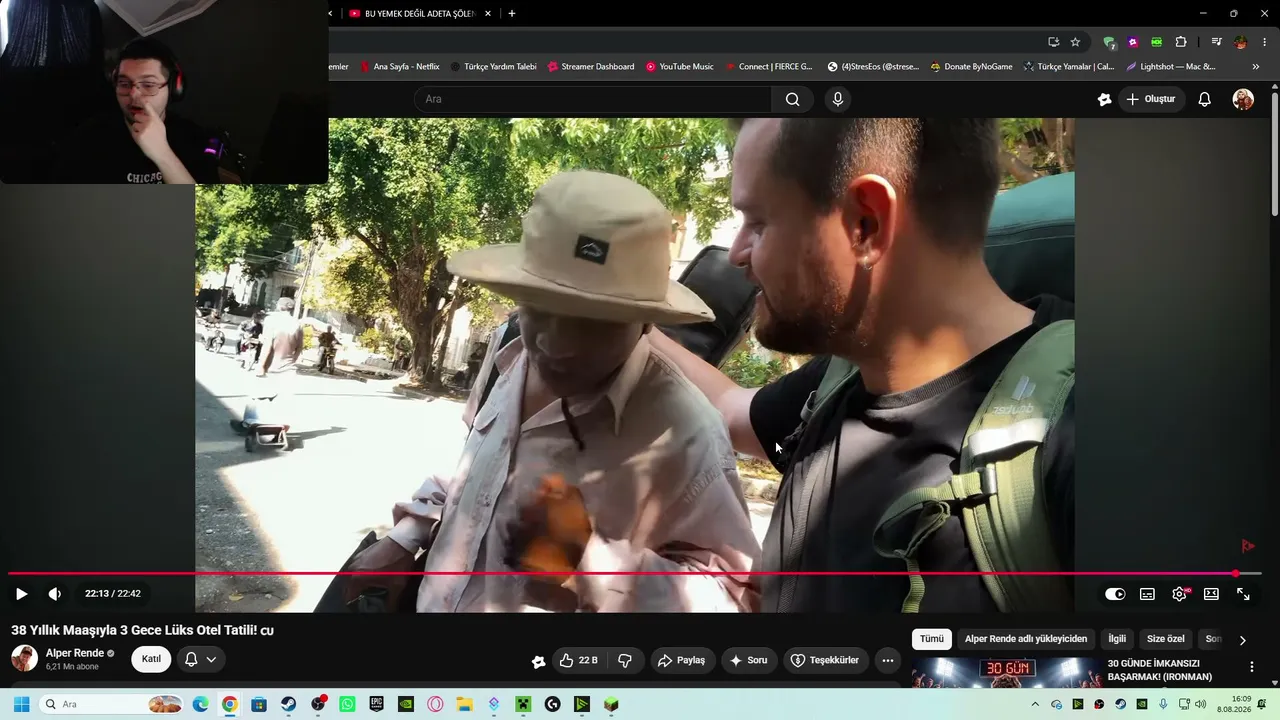This screenshot has width=1280, height=720.
Task: Open the system volume speaker icon in tray
Action: tap(1200, 704)
